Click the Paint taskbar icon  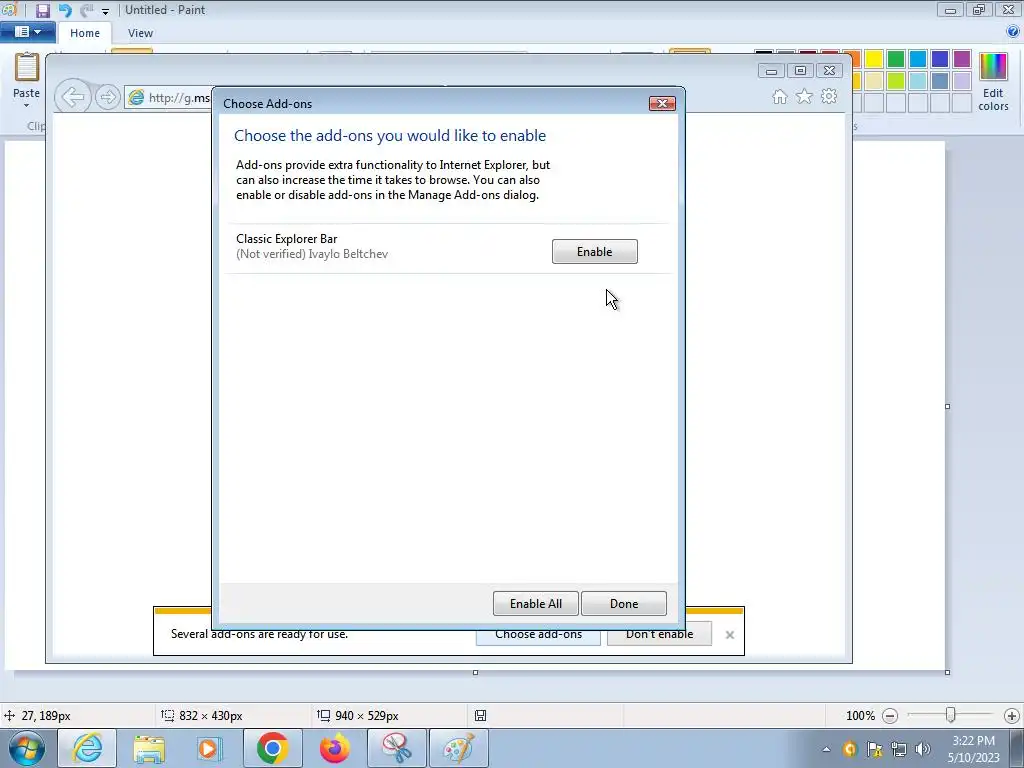click(458, 748)
